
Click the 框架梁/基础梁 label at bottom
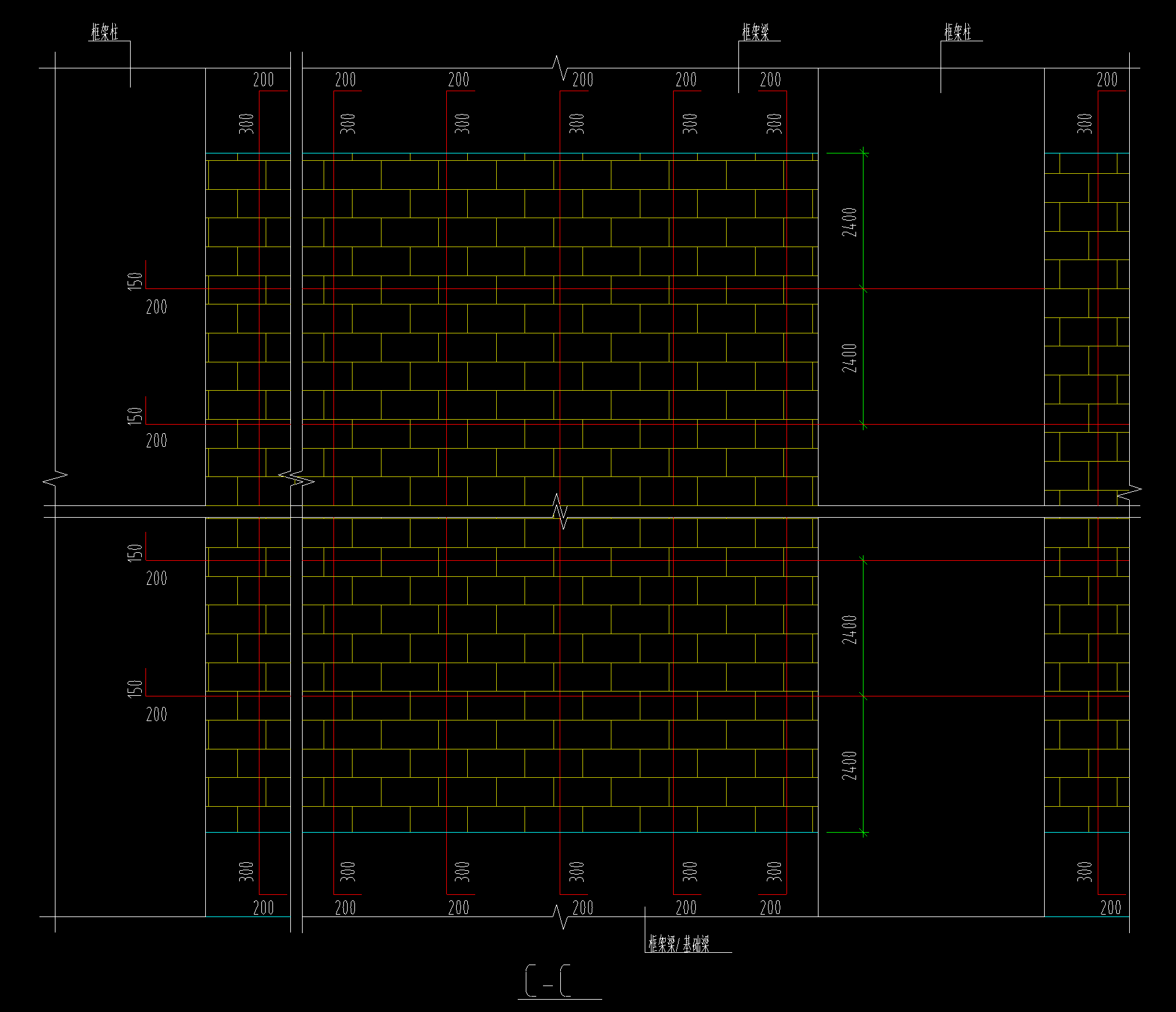(679, 944)
